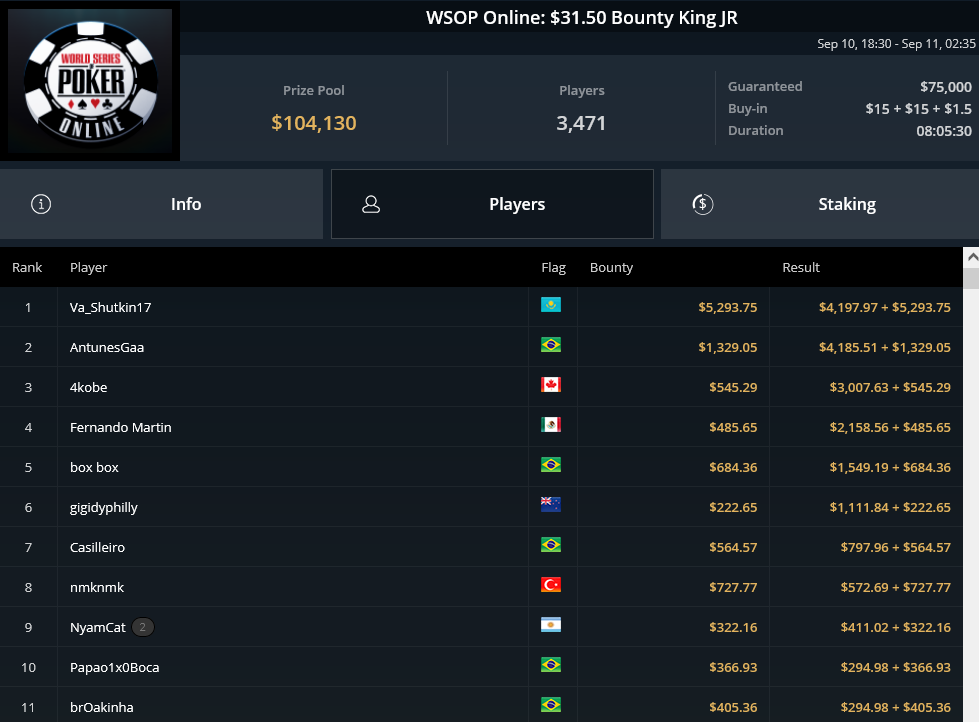Image resolution: width=979 pixels, height=722 pixels.
Task: Click the Guaranteed amount $75,000
Action: [946, 87]
